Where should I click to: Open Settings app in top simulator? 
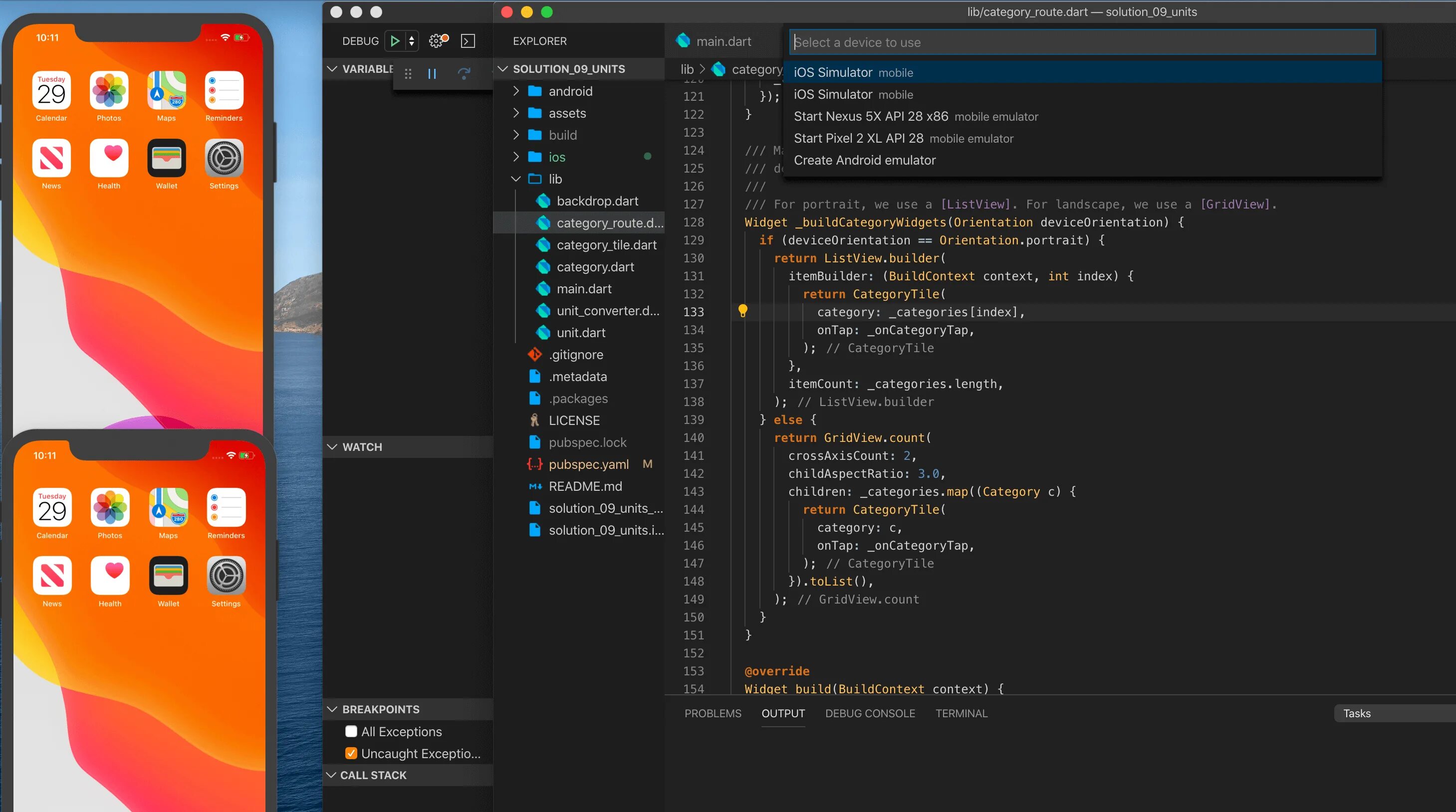pyautogui.click(x=224, y=158)
